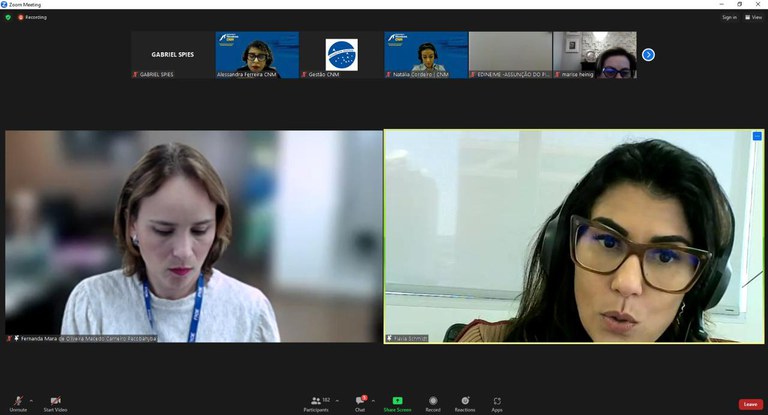The width and height of the screenshot is (768, 415).
Task: Click the Recording indicator
Action: [x=32, y=17]
